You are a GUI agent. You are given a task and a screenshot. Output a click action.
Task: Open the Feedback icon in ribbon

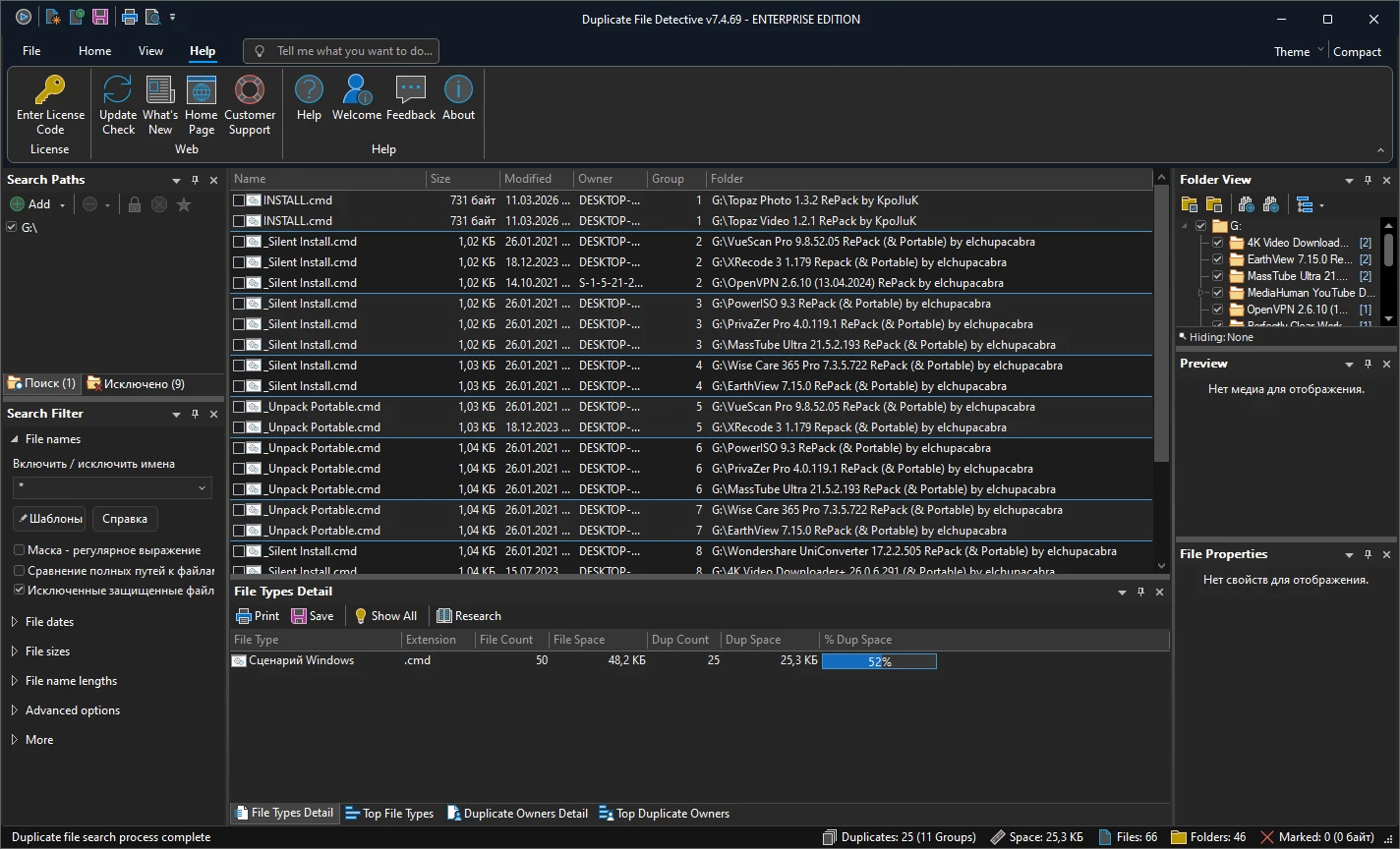point(410,90)
